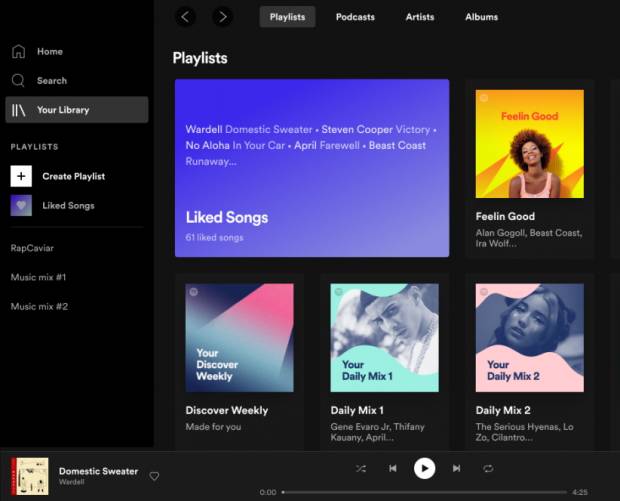Click the Domestic Sweater album art

pyautogui.click(x=30, y=476)
